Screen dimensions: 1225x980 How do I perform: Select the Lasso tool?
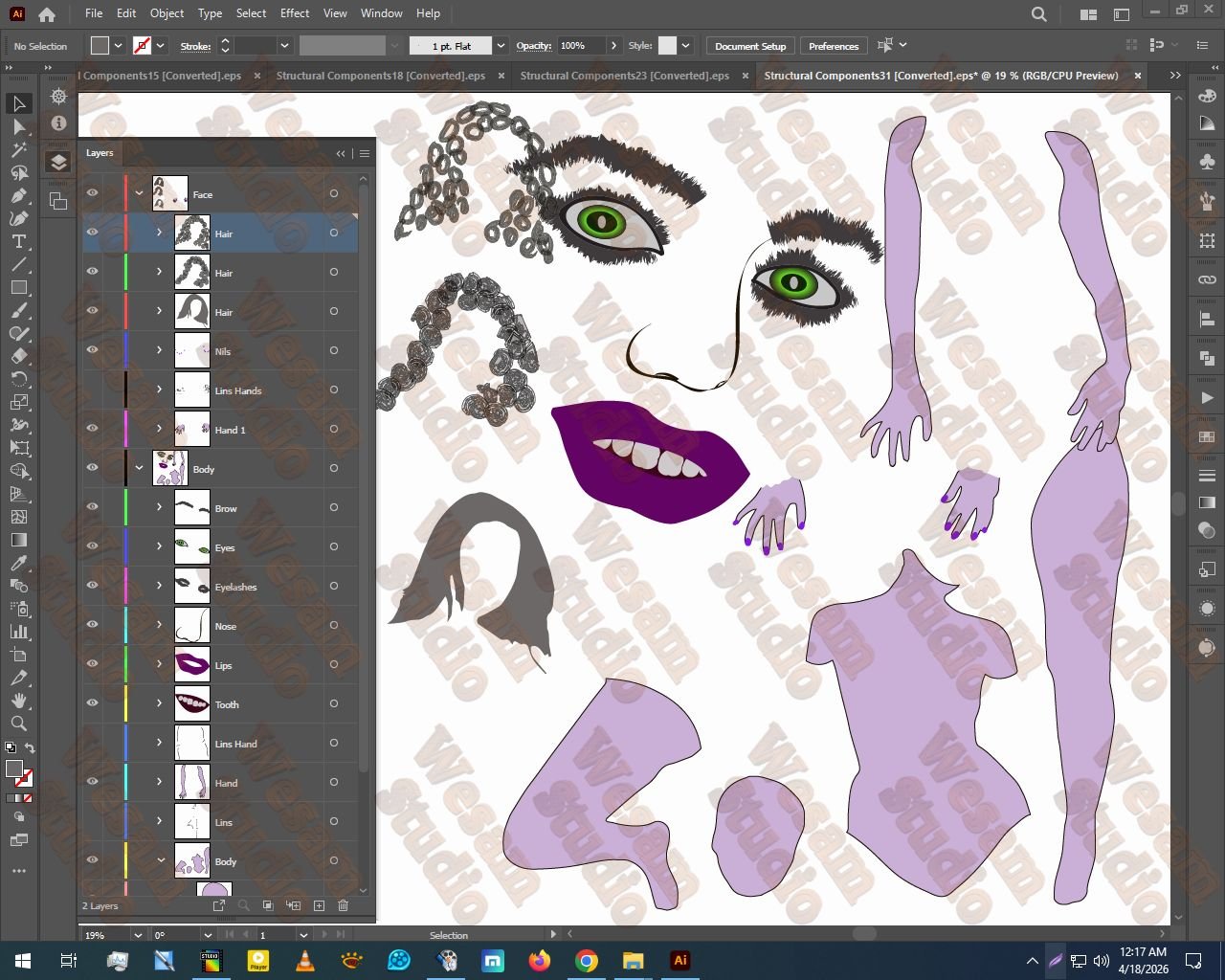[x=19, y=172]
